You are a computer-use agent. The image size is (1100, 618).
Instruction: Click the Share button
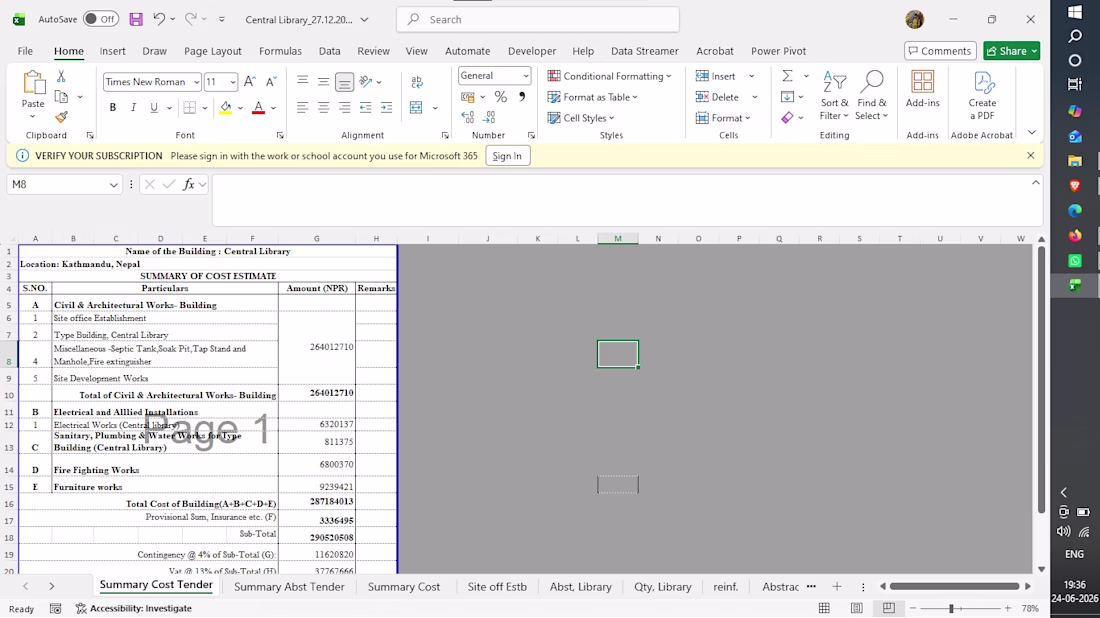click(1012, 51)
